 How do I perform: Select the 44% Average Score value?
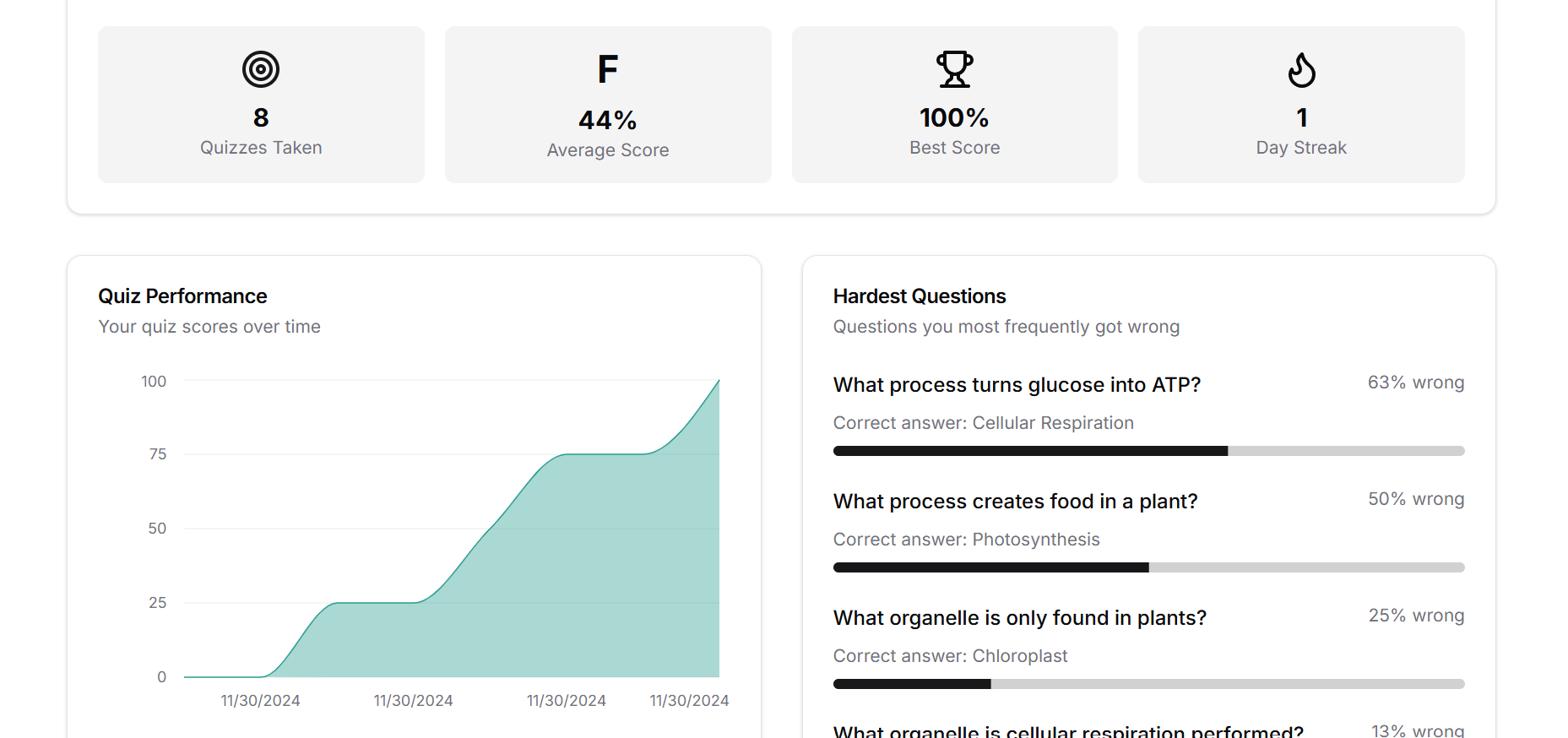608,121
